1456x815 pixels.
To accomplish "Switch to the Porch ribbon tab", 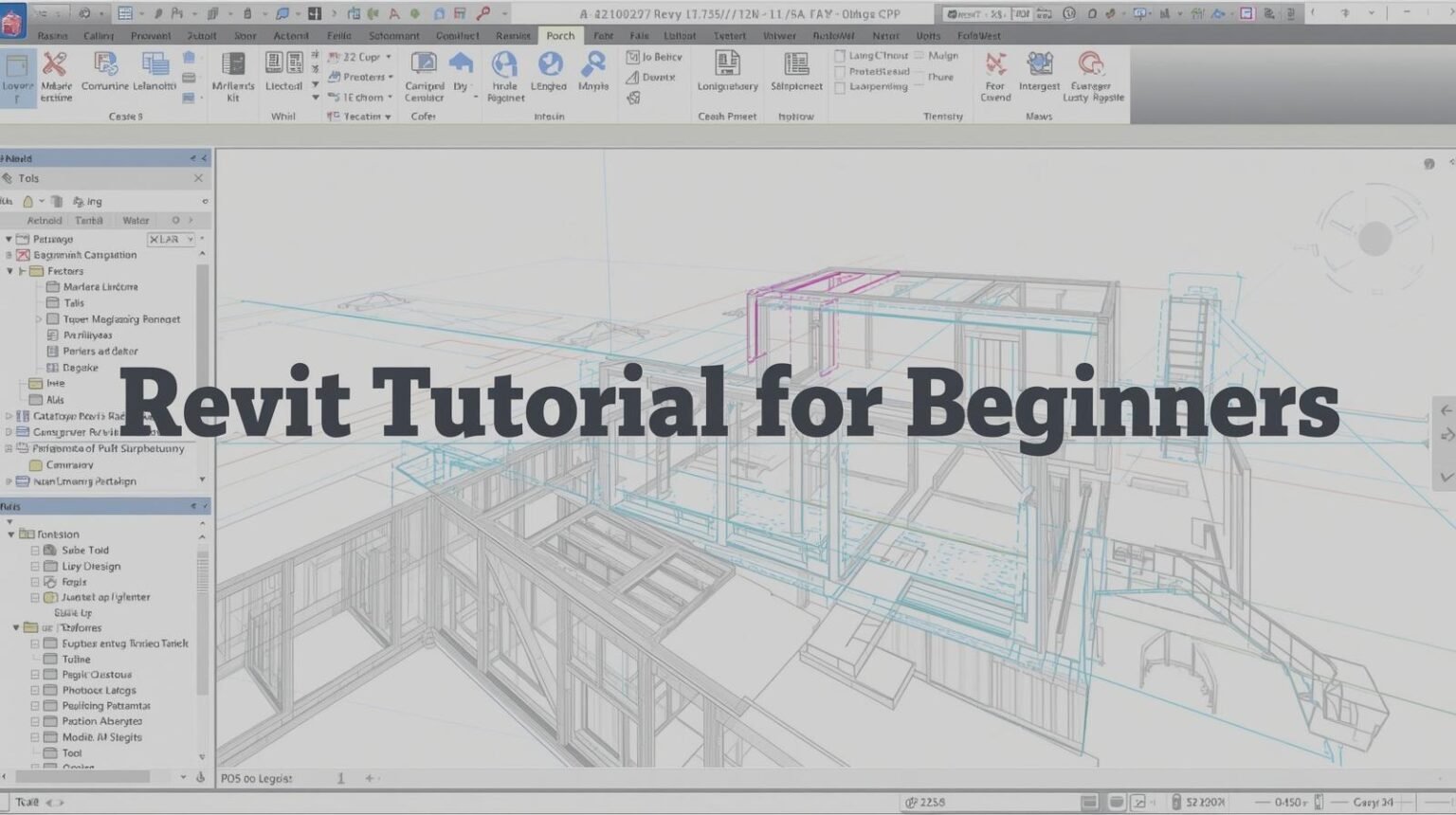I will (x=560, y=35).
